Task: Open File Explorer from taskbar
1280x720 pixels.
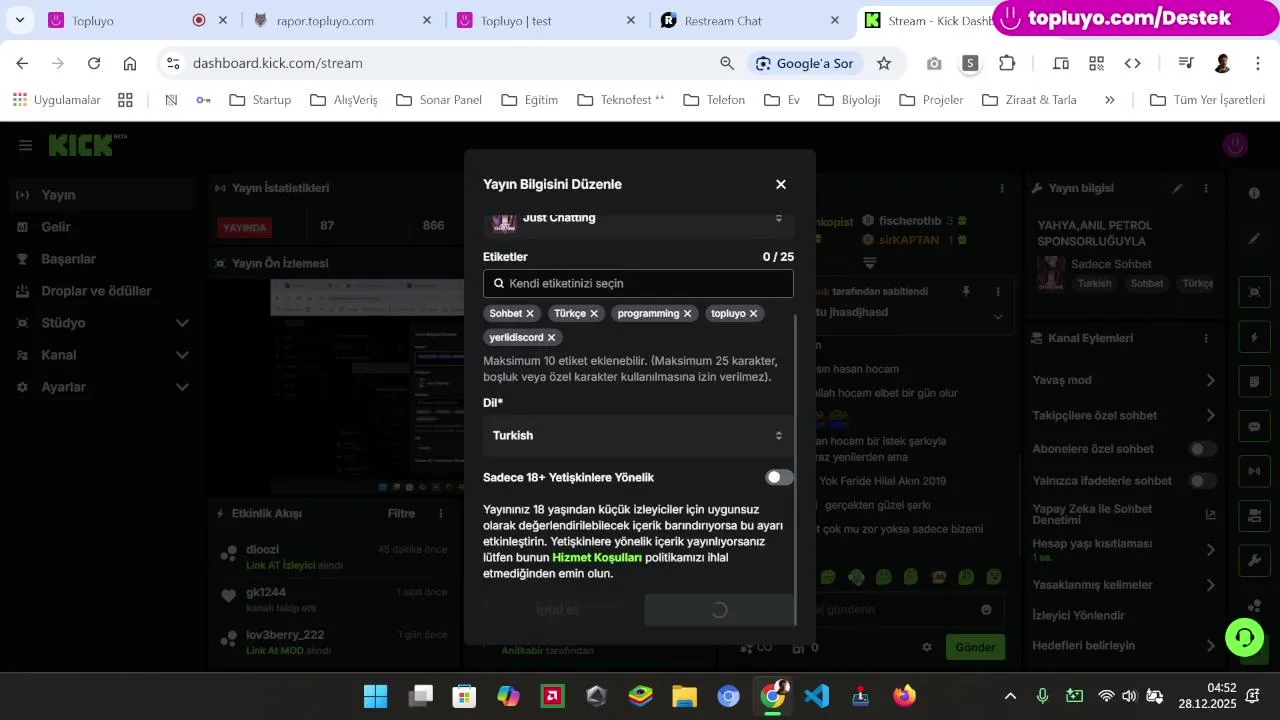Action: [x=684, y=696]
